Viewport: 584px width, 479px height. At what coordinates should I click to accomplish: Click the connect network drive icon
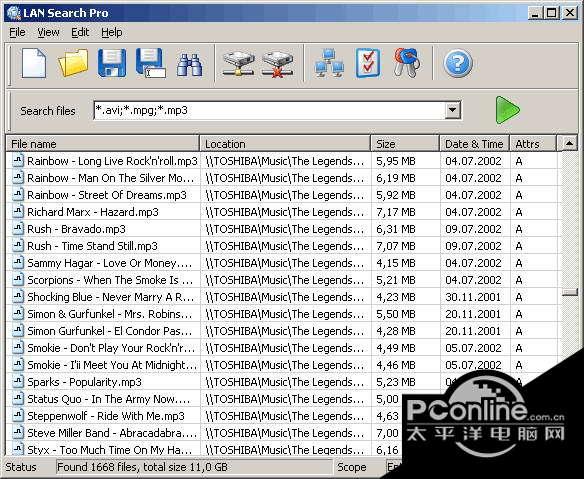(238, 64)
